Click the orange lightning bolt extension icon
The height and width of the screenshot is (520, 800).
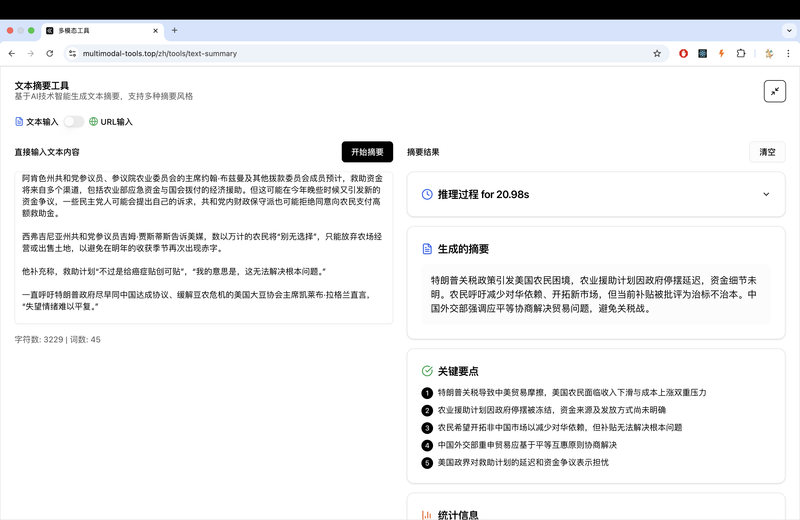pyautogui.click(x=722, y=53)
